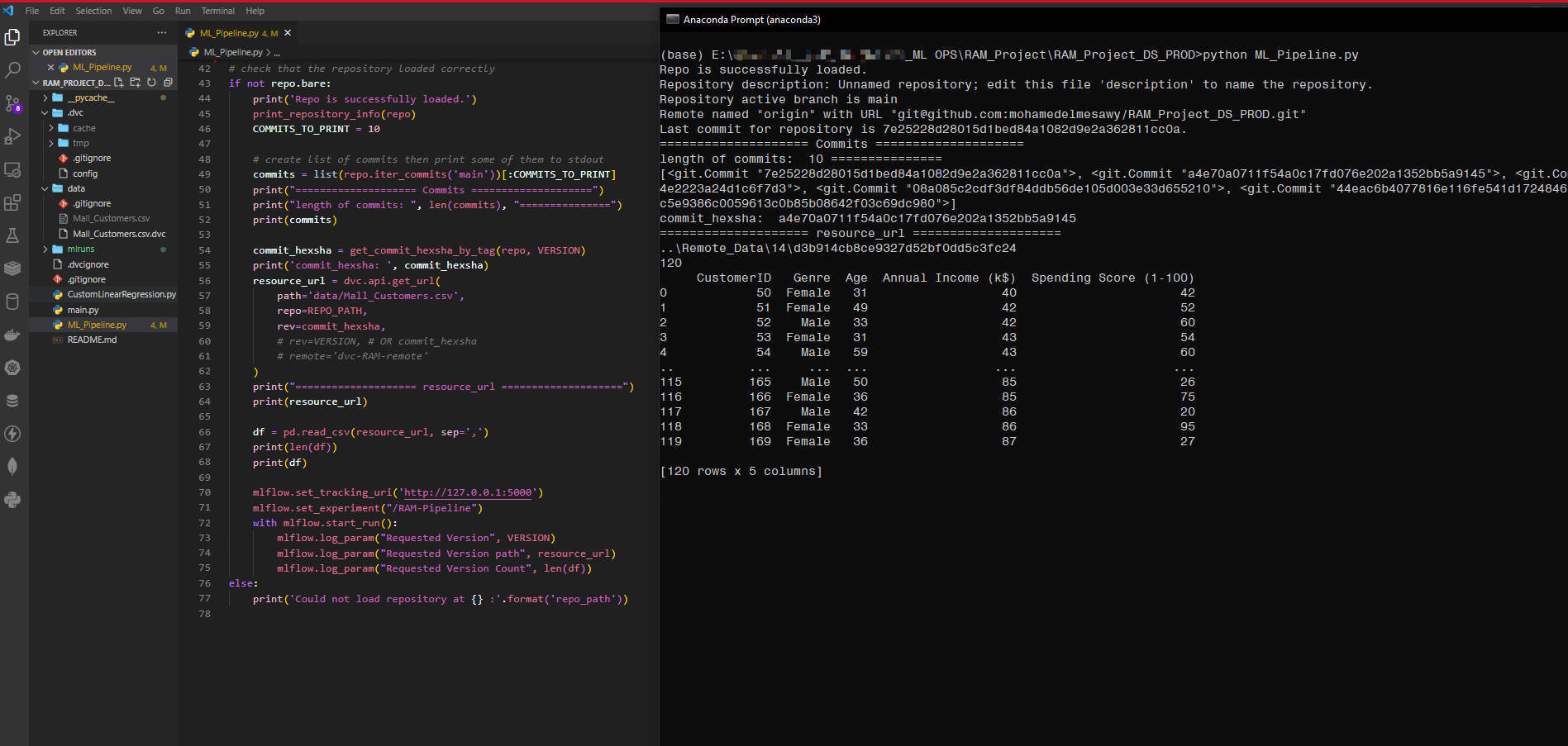The height and width of the screenshot is (746, 1568).
Task: Open the Python snake icon in activity bar
Action: click(12, 500)
